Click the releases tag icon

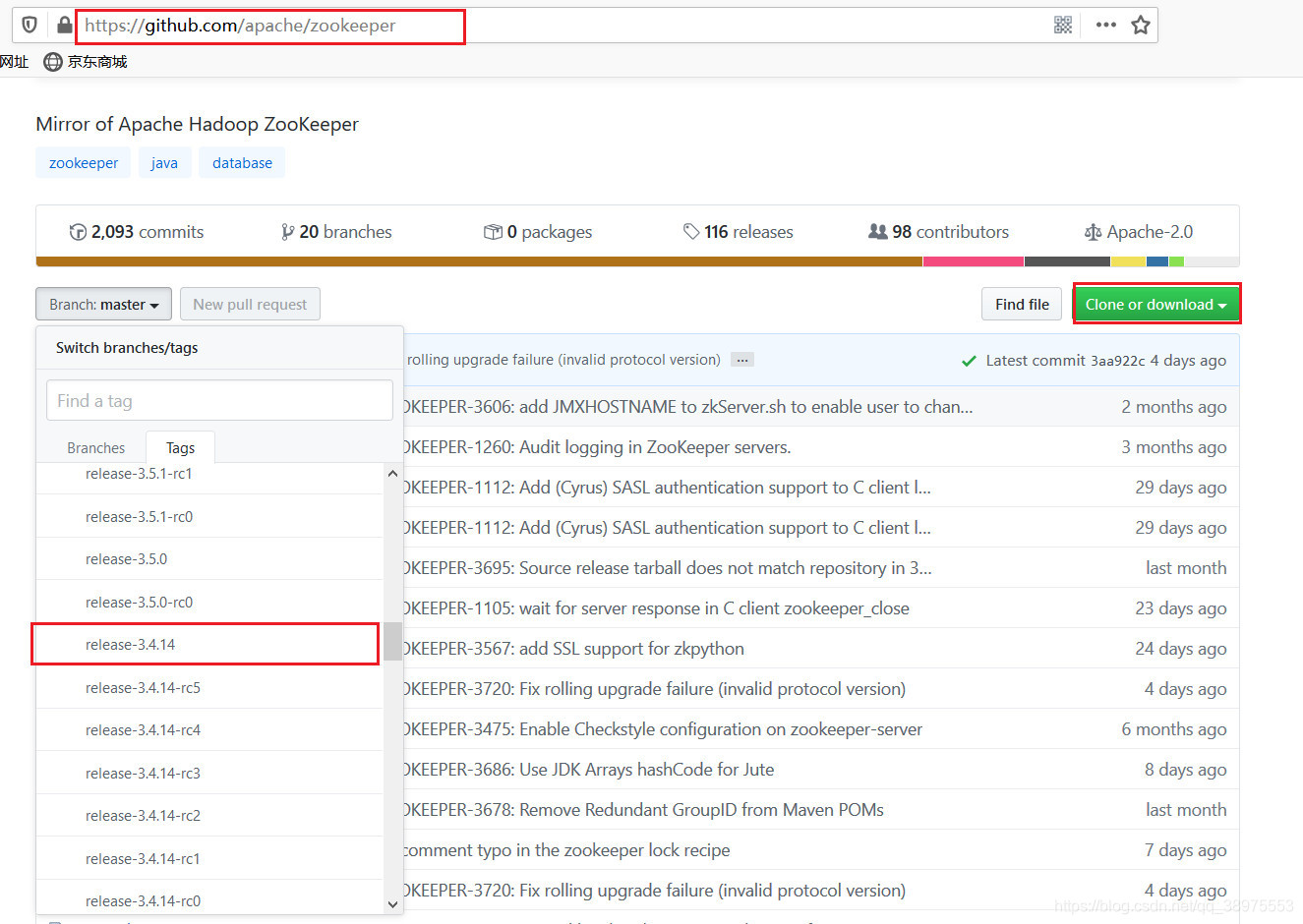pyautogui.click(x=691, y=232)
